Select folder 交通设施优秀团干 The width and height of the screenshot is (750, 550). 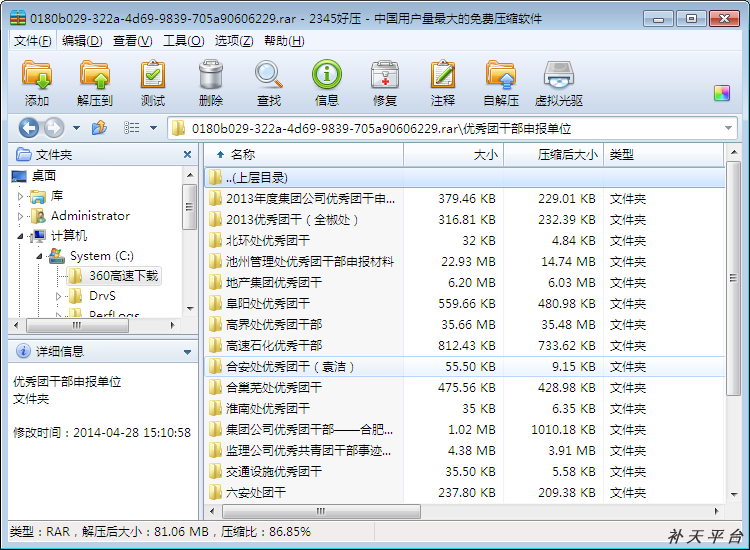coord(465,472)
